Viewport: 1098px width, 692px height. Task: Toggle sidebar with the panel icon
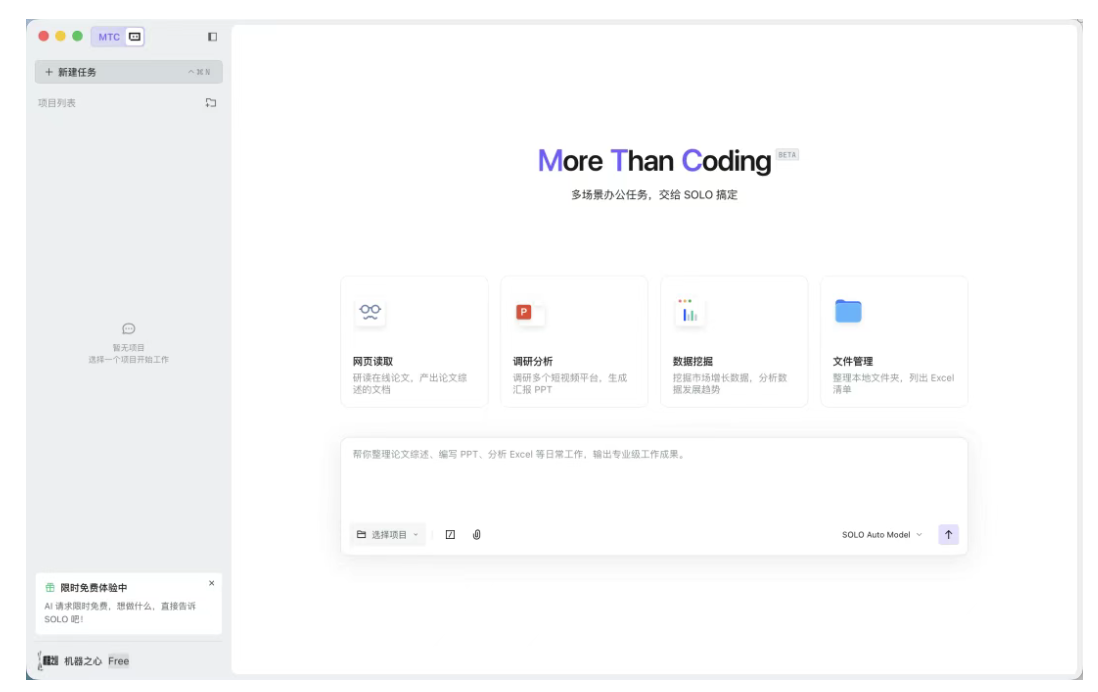click(x=210, y=35)
